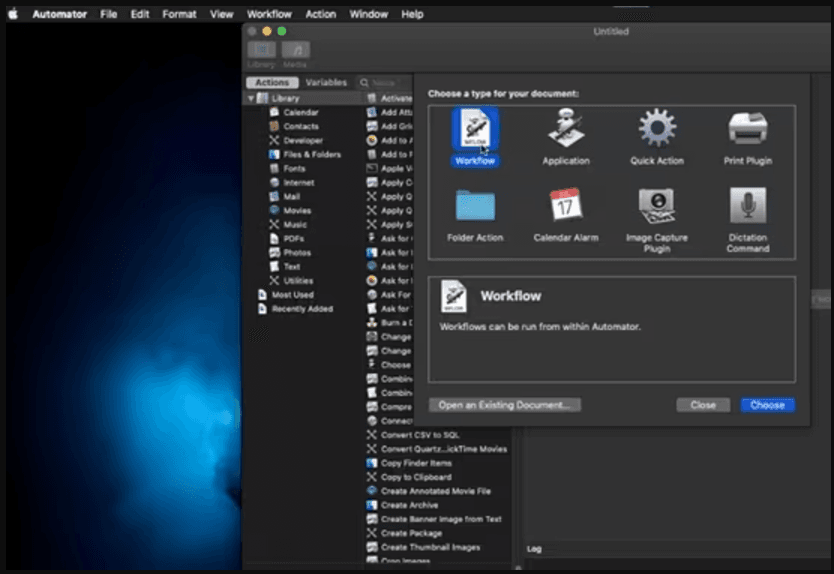Click the Mail category icon
Viewport: 834px width, 574px height.
coord(274,196)
